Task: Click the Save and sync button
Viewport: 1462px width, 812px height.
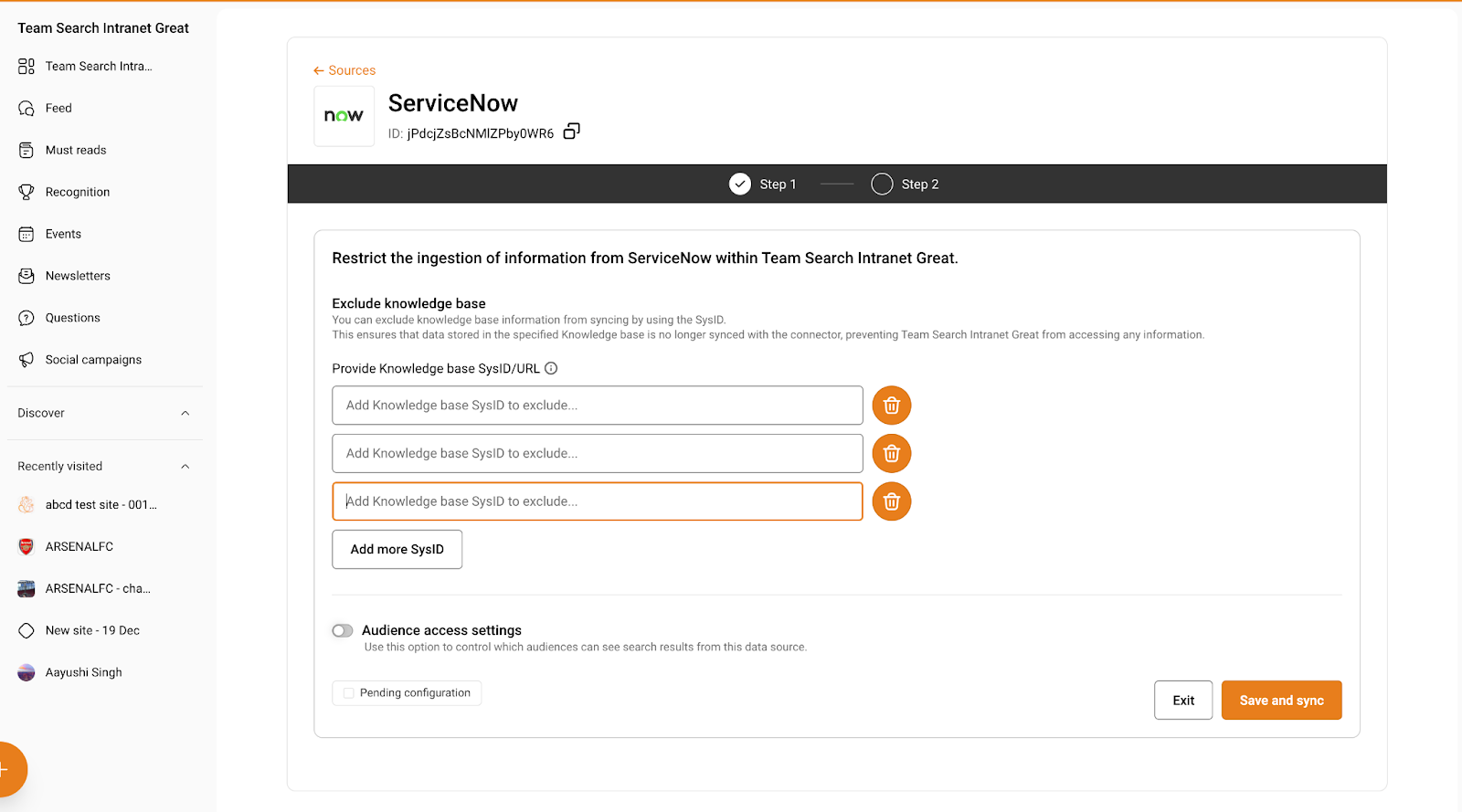Action: click(x=1281, y=701)
